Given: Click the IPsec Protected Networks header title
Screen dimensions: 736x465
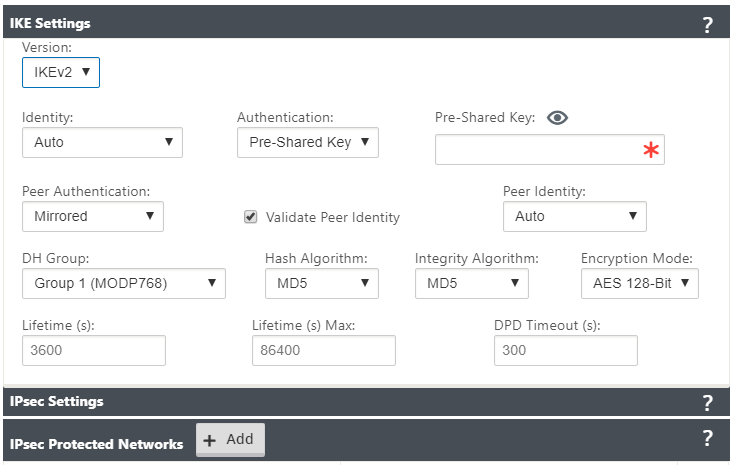Looking at the screenshot, I should (97, 444).
